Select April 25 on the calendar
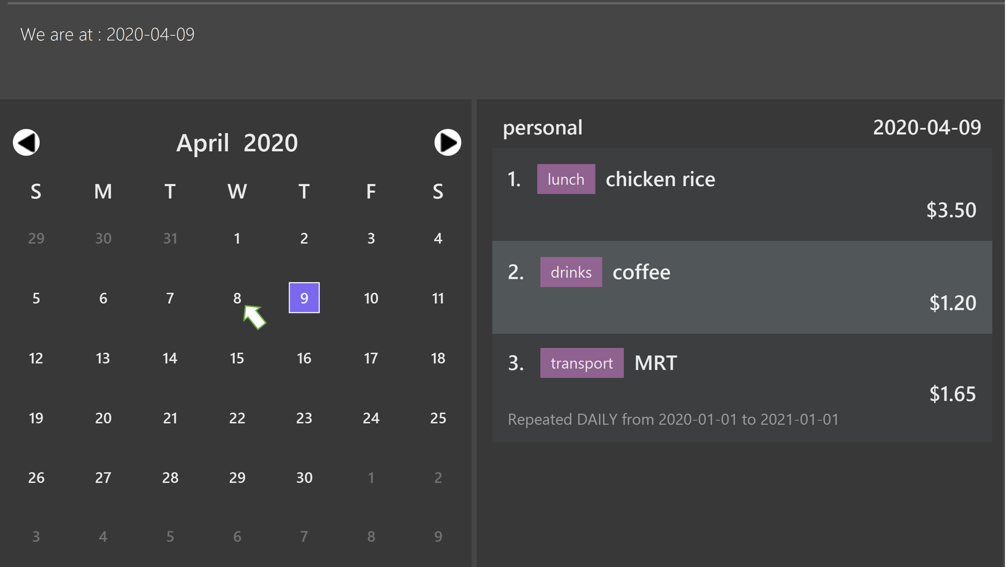The image size is (1006, 567). tap(438, 418)
